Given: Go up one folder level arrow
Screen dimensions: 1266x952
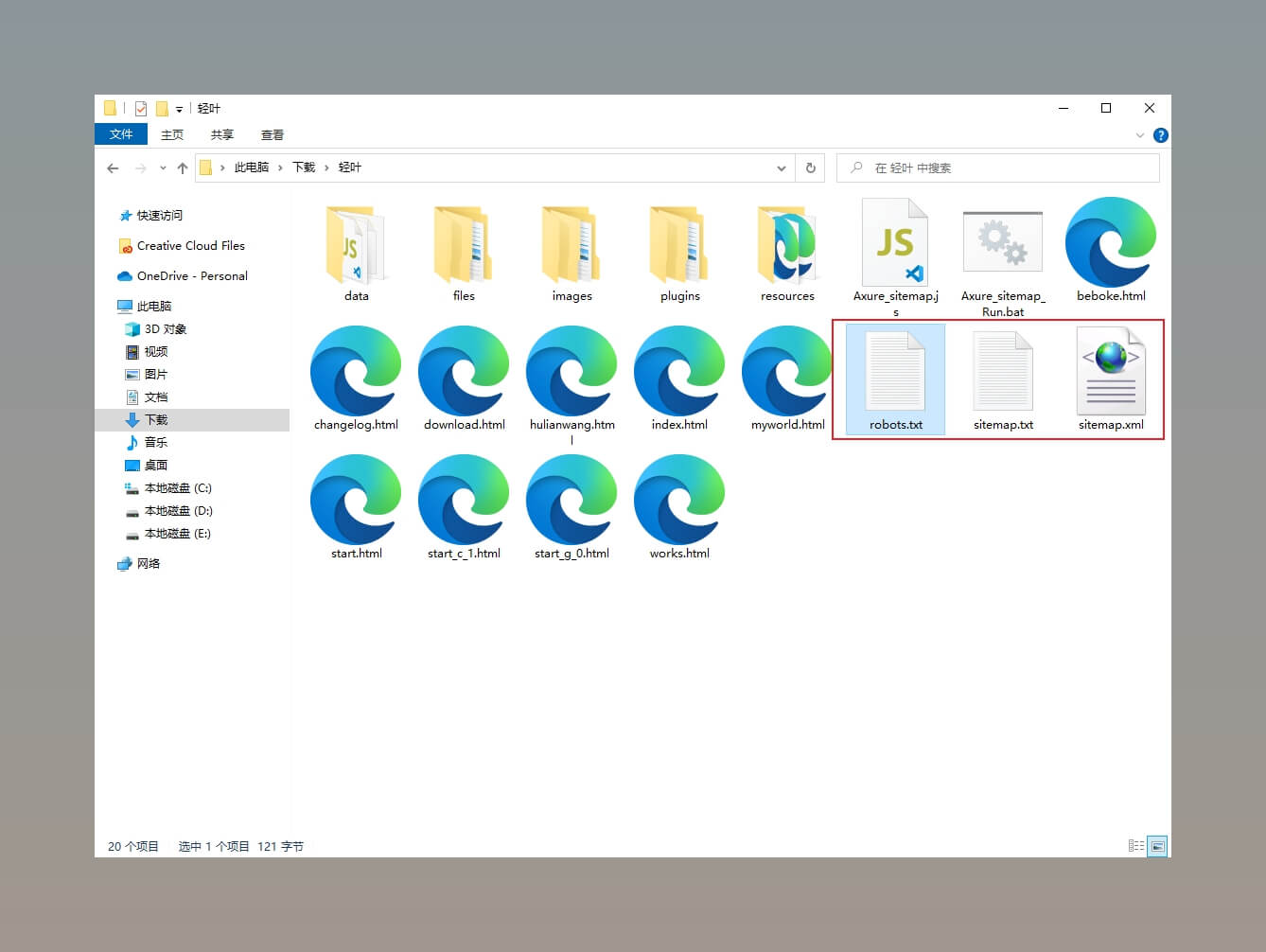Looking at the screenshot, I should click(x=183, y=167).
